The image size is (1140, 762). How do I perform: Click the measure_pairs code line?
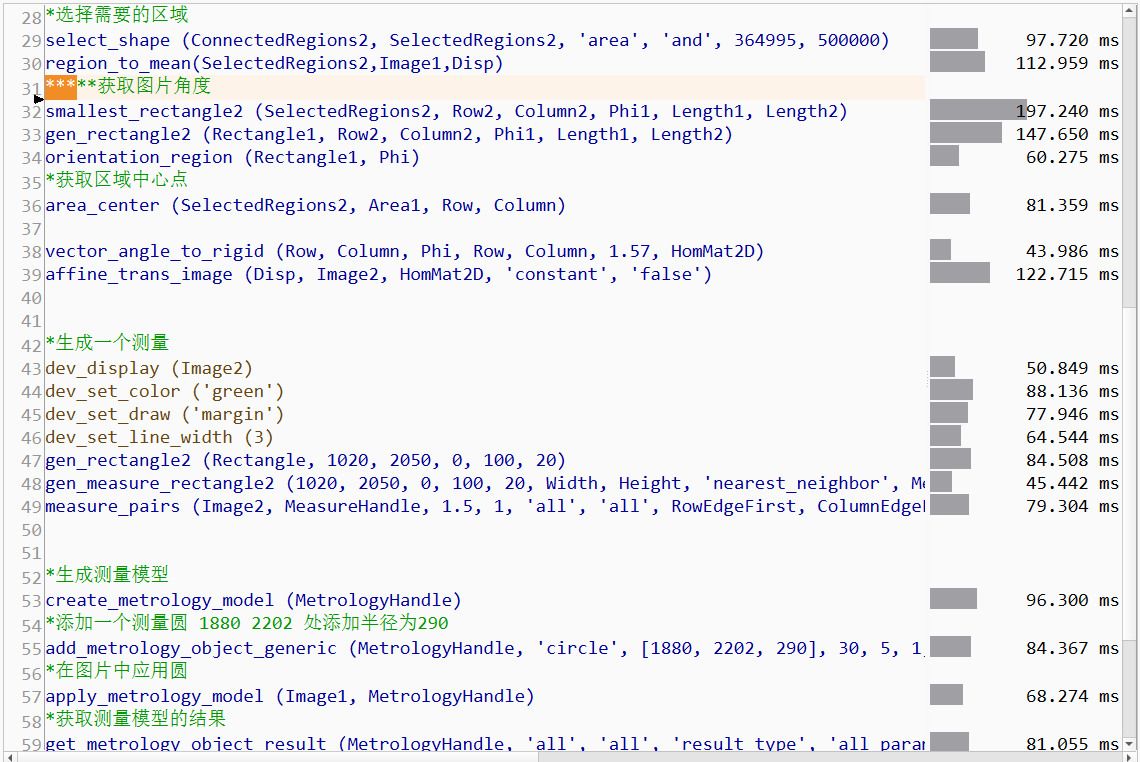480,506
